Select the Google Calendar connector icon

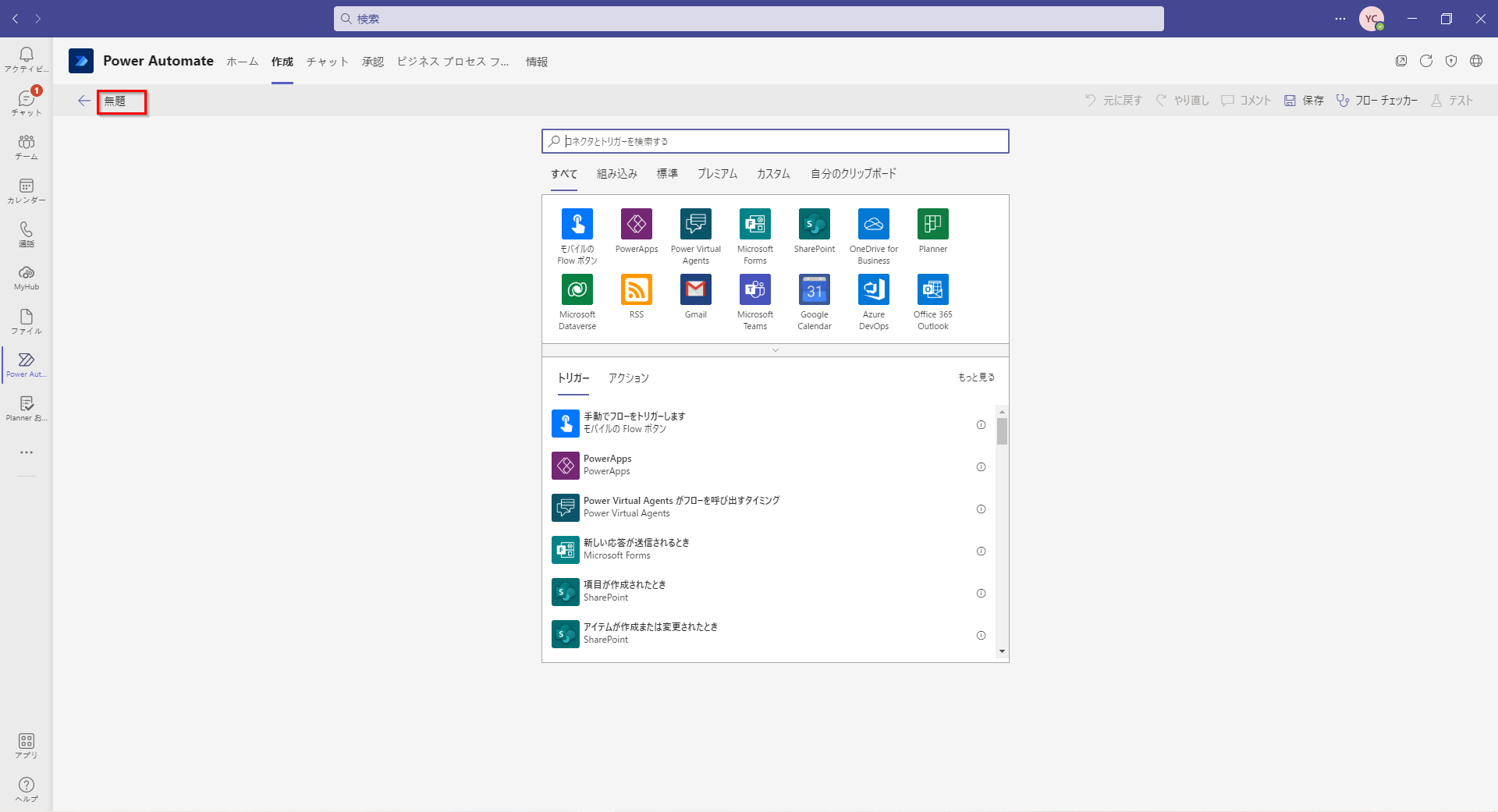tap(815, 289)
